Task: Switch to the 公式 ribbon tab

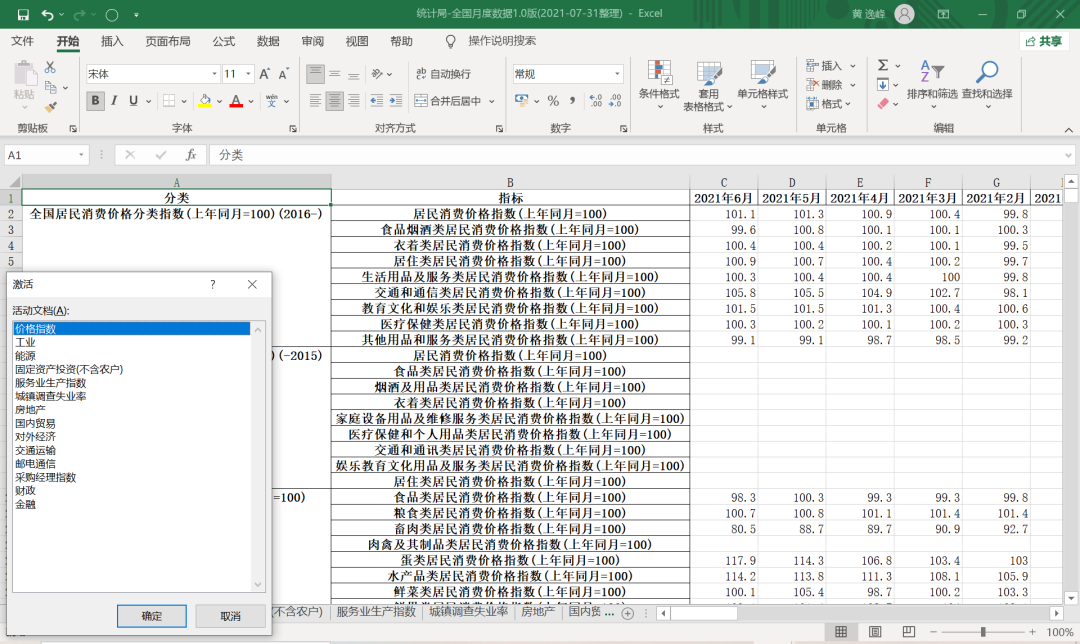Action: point(222,41)
